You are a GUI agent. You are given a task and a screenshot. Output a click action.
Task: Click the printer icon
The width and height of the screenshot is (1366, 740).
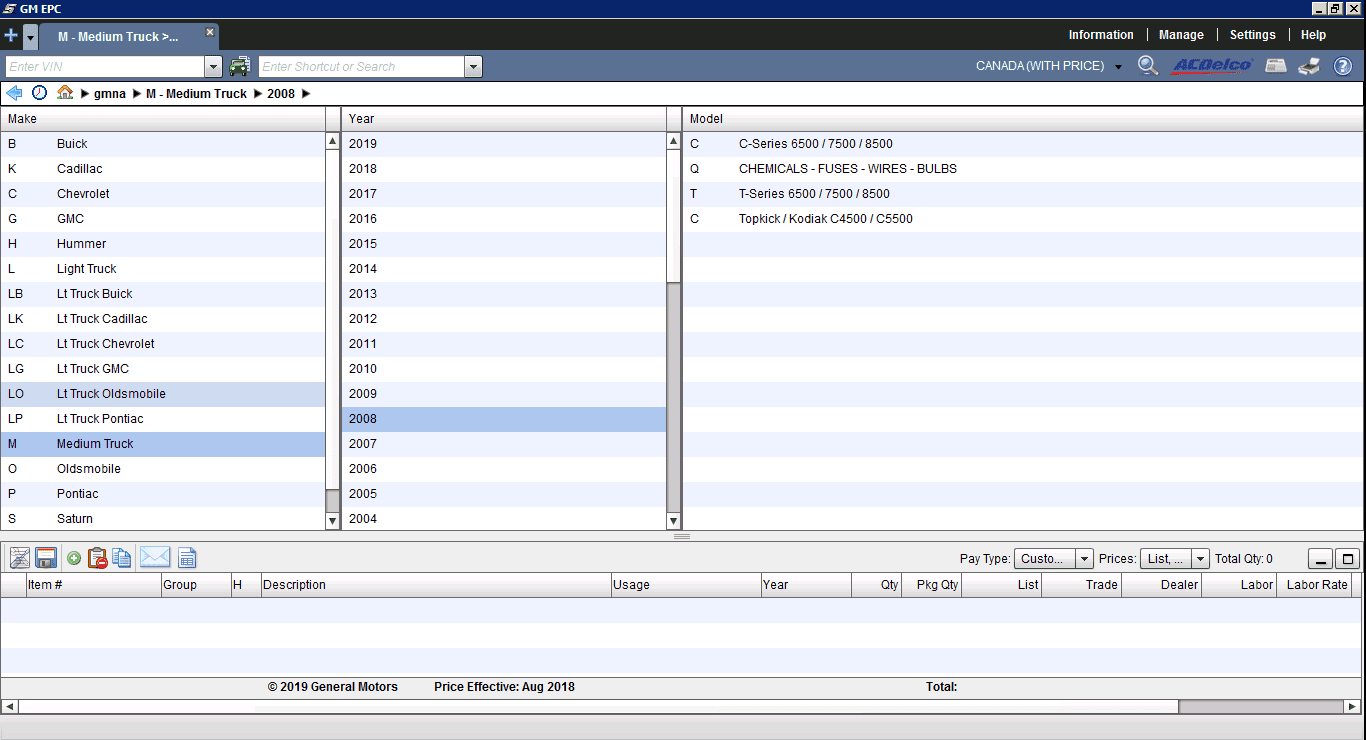(1309, 66)
